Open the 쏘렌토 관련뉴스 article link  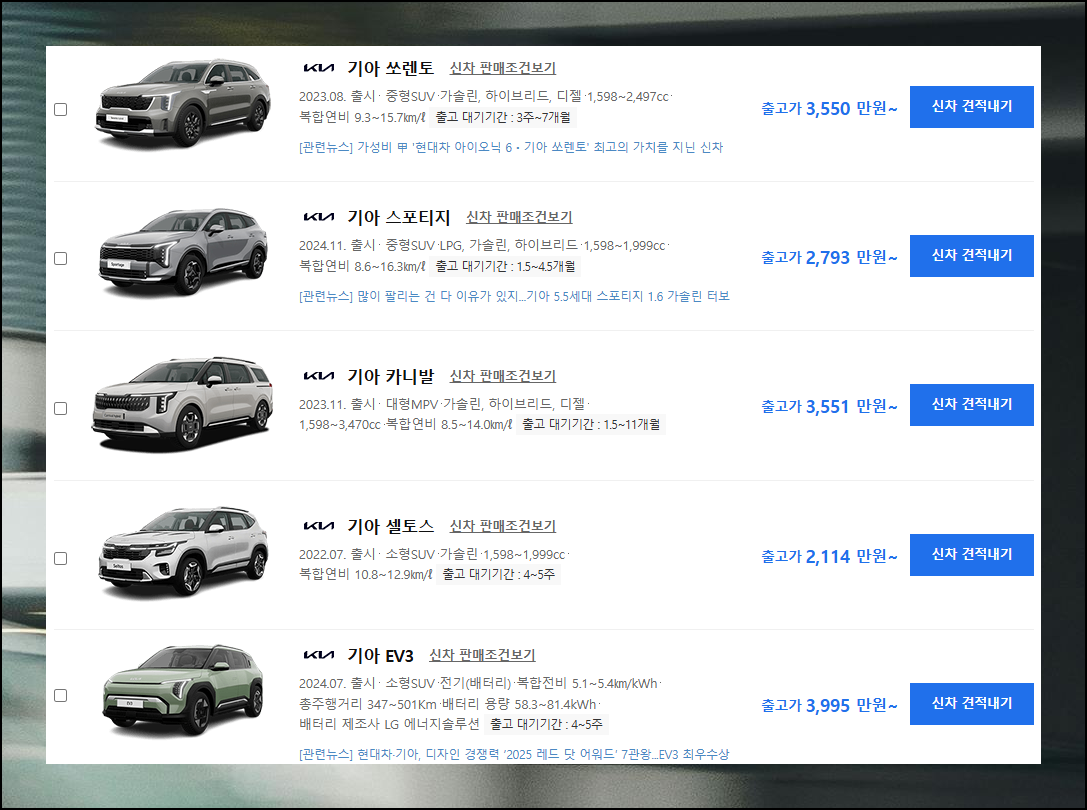pos(511,147)
